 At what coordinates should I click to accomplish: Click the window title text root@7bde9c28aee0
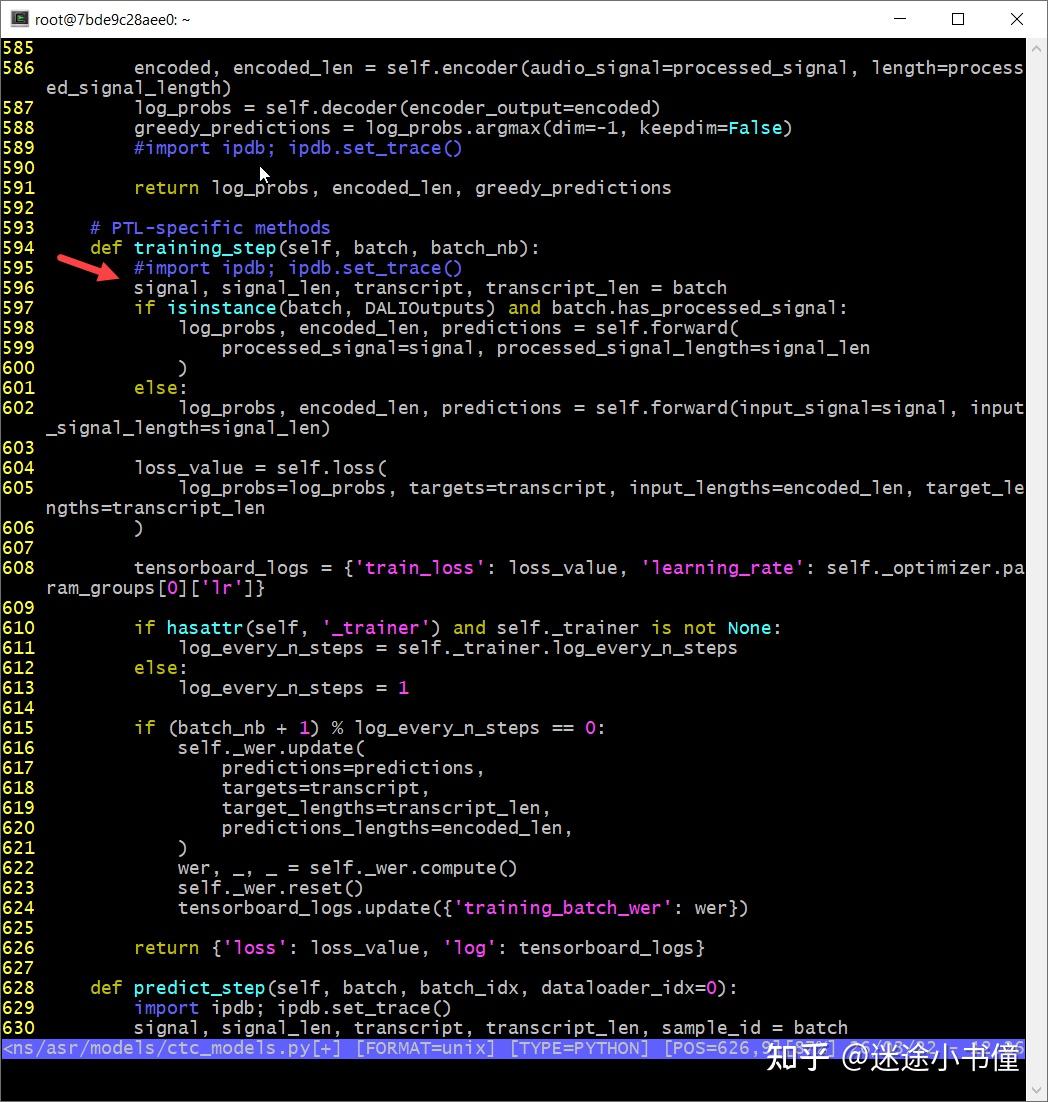112,20
